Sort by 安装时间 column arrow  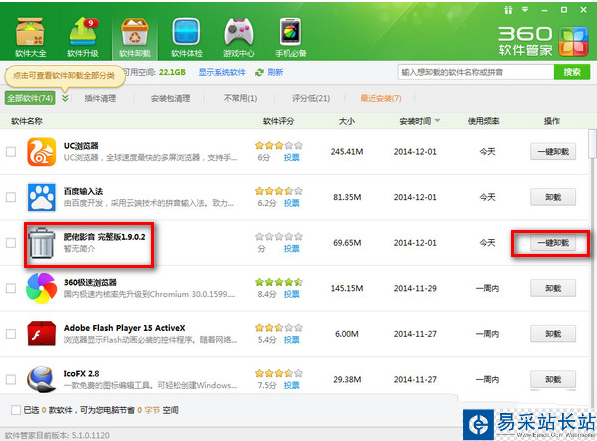coord(437,121)
